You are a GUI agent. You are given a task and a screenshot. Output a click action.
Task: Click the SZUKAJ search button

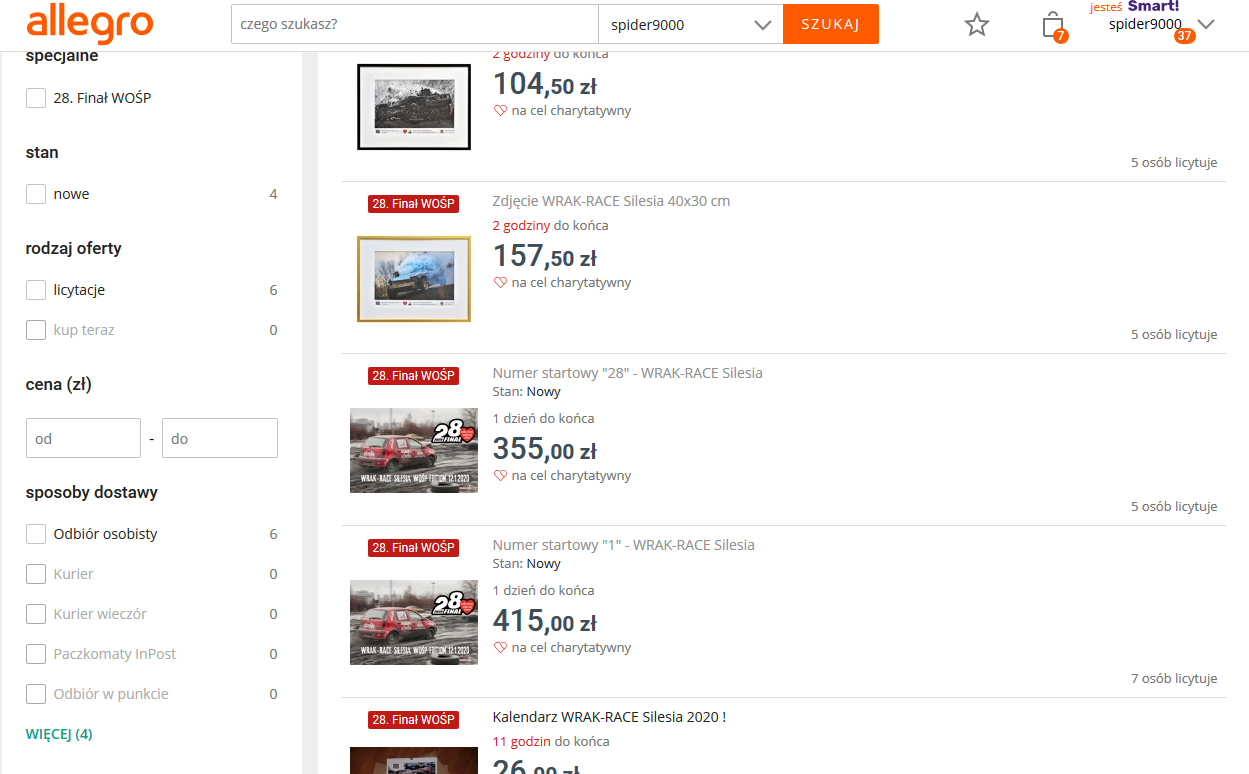(x=831, y=25)
